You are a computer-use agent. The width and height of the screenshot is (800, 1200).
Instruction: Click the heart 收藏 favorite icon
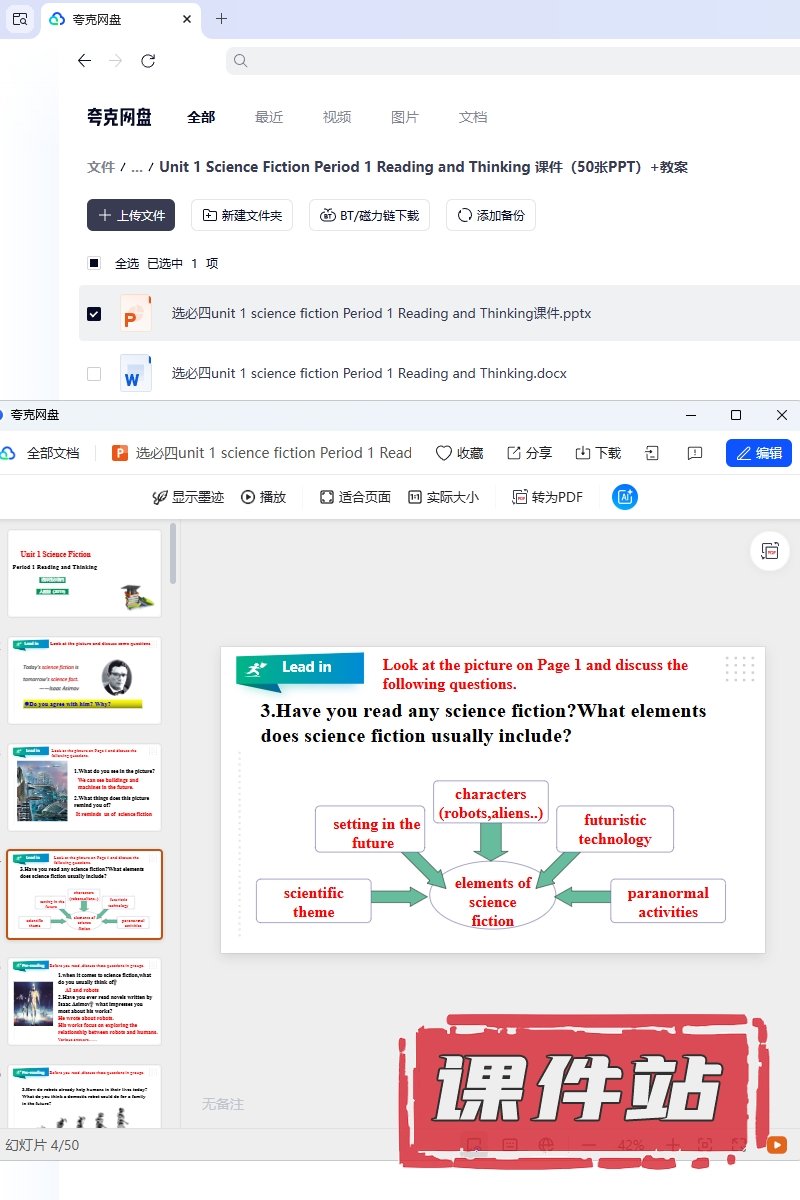[444, 453]
